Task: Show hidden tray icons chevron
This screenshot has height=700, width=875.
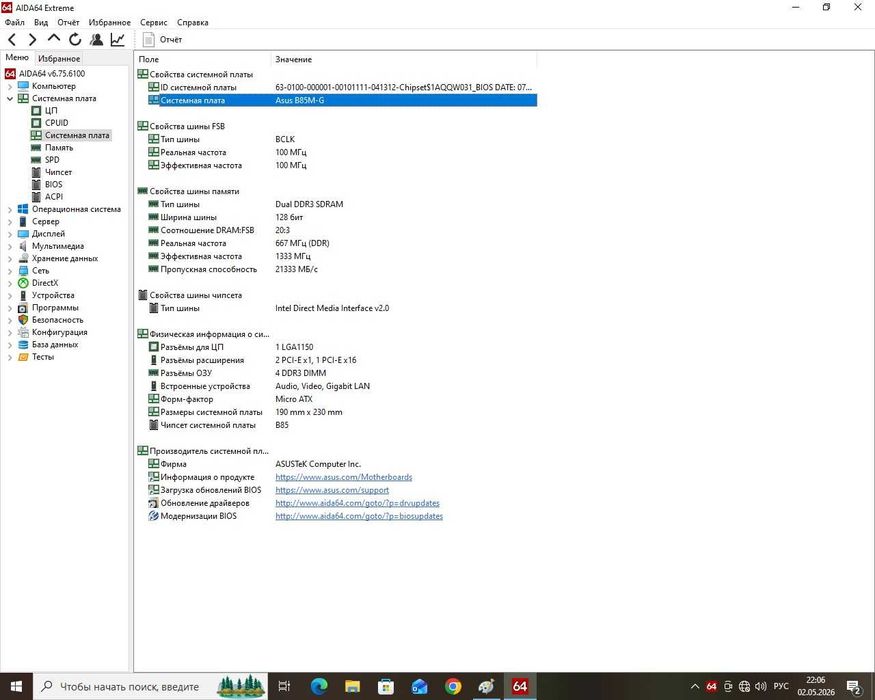Action: click(x=695, y=687)
